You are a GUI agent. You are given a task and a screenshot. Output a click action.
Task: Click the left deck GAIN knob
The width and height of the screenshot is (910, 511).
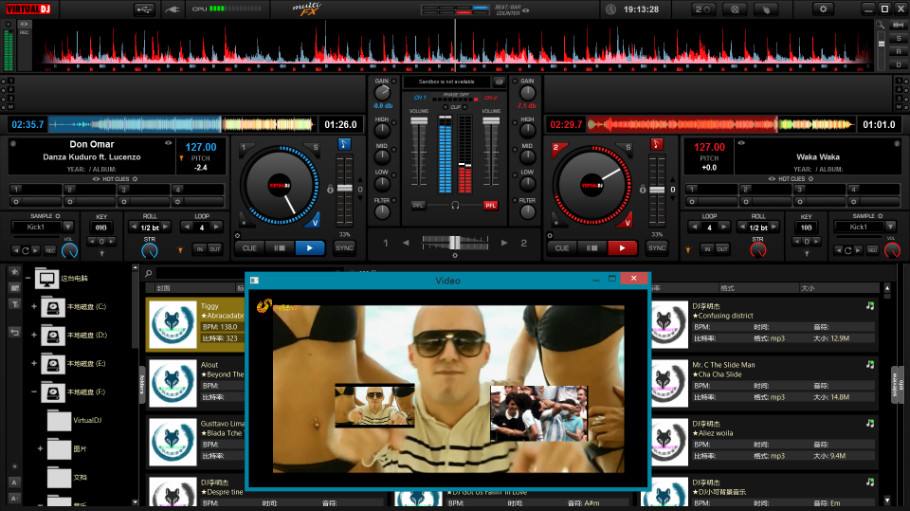[x=382, y=92]
